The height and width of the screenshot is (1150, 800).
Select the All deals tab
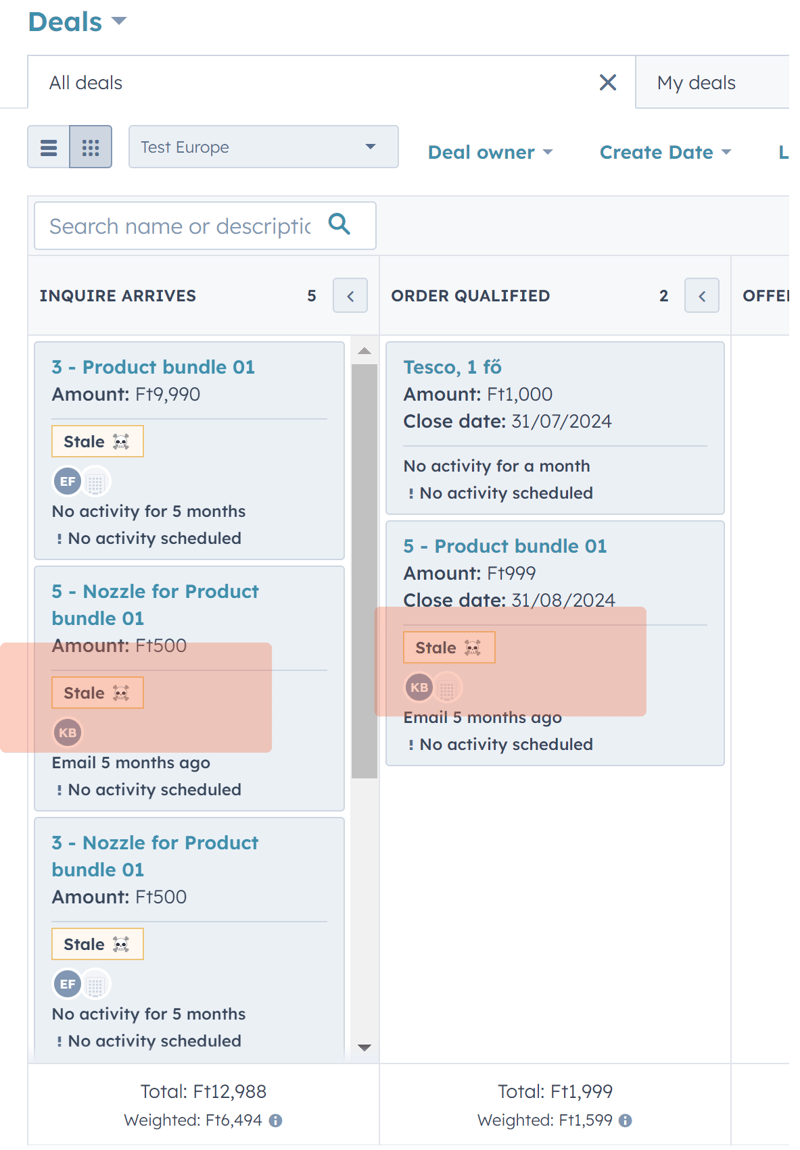point(86,83)
